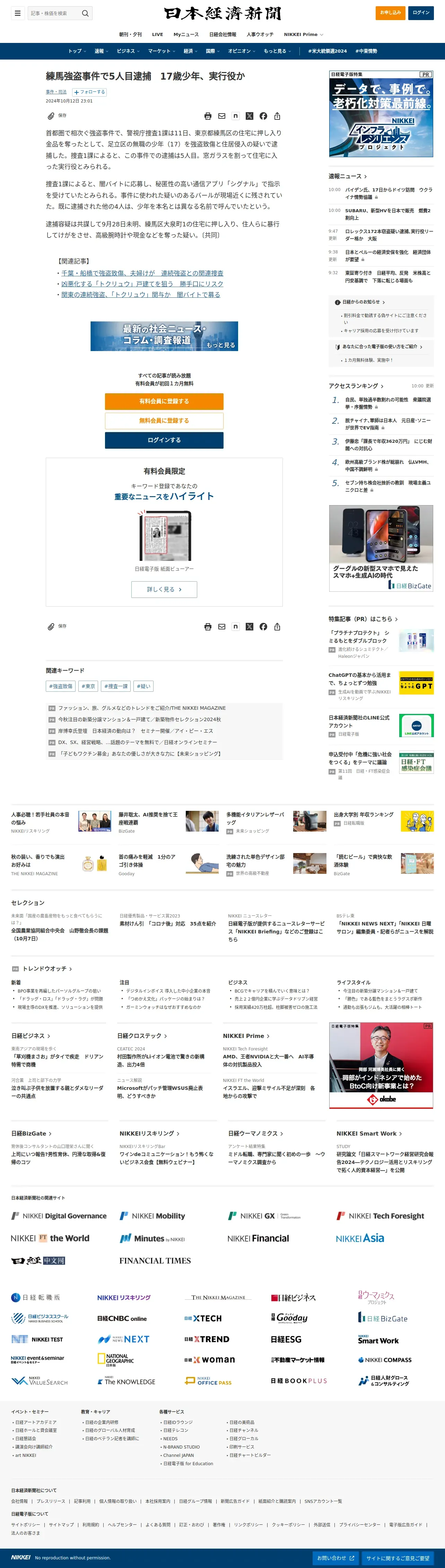Expand トップ navigation dropdown
The image size is (445, 1568).
coord(77,51)
